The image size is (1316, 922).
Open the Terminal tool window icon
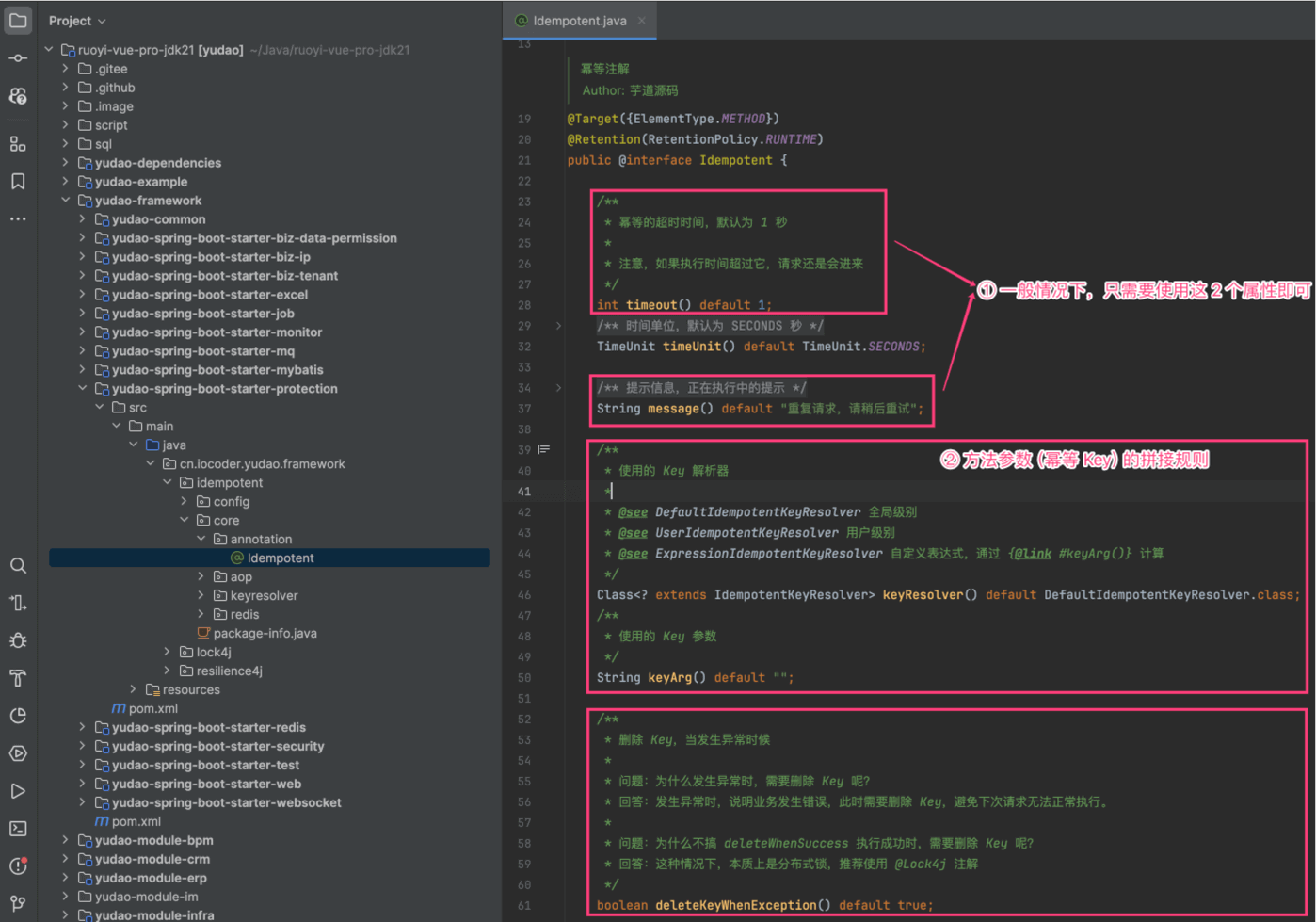point(18,829)
